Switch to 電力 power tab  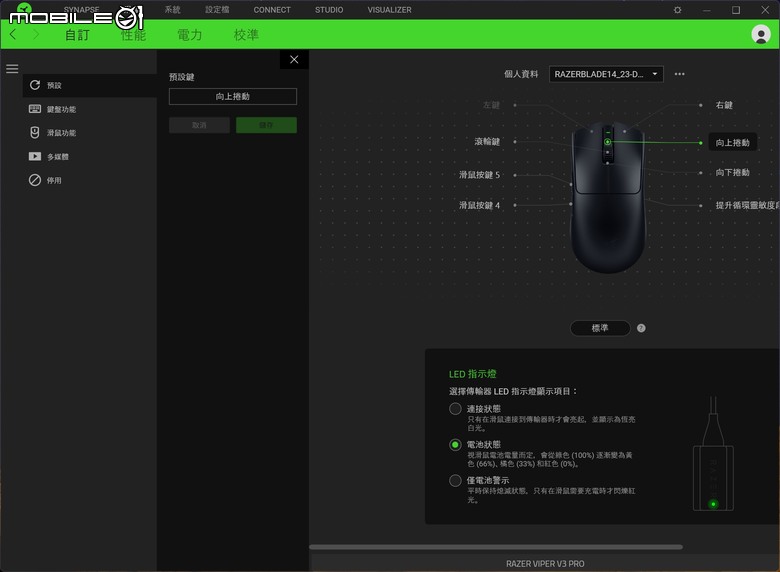click(190, 35)
